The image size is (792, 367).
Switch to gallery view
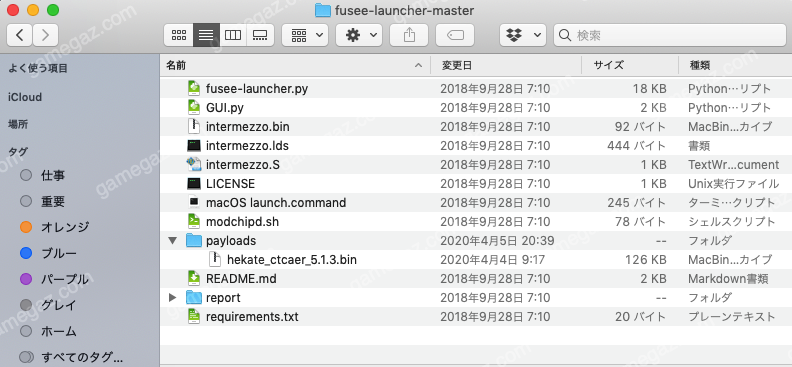(x=260, y=35)
